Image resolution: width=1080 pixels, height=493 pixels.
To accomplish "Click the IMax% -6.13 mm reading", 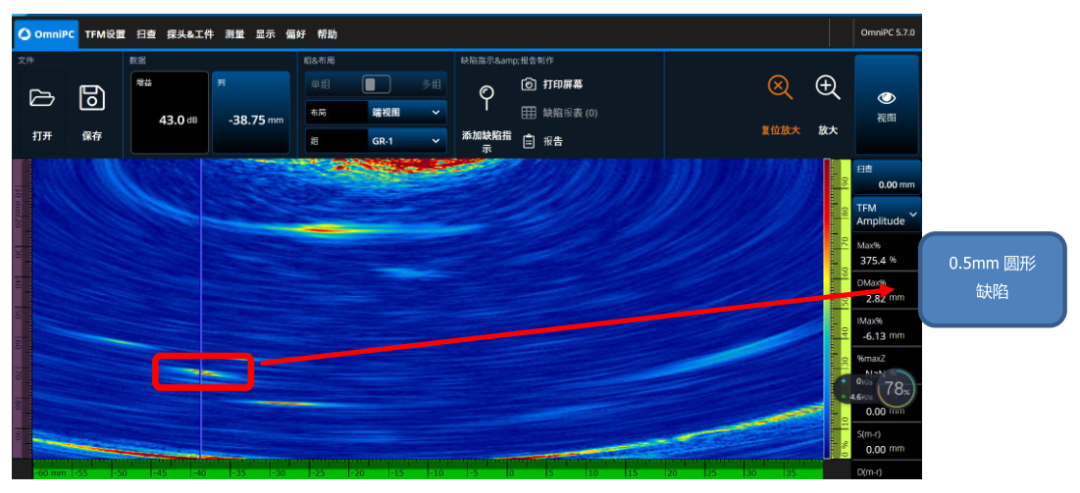I will pos(886,328).
